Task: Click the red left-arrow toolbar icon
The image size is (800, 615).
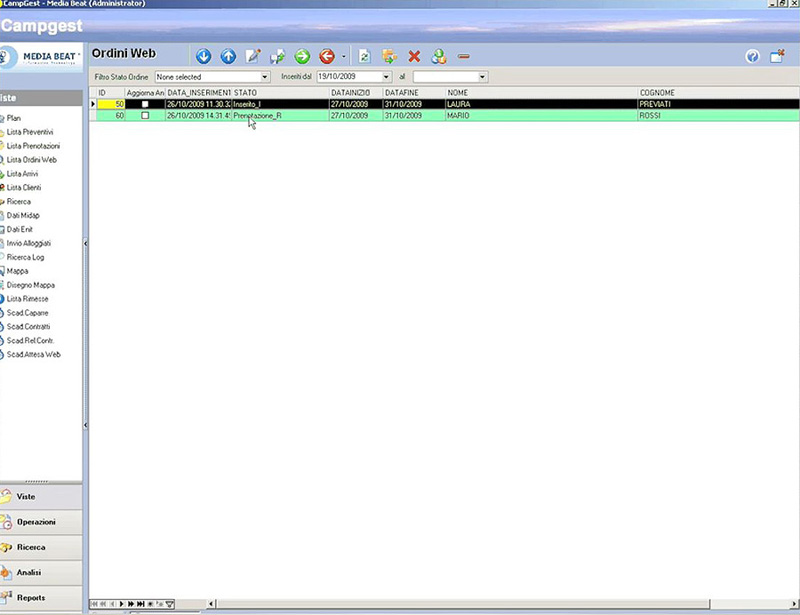Action: point(327,56)
